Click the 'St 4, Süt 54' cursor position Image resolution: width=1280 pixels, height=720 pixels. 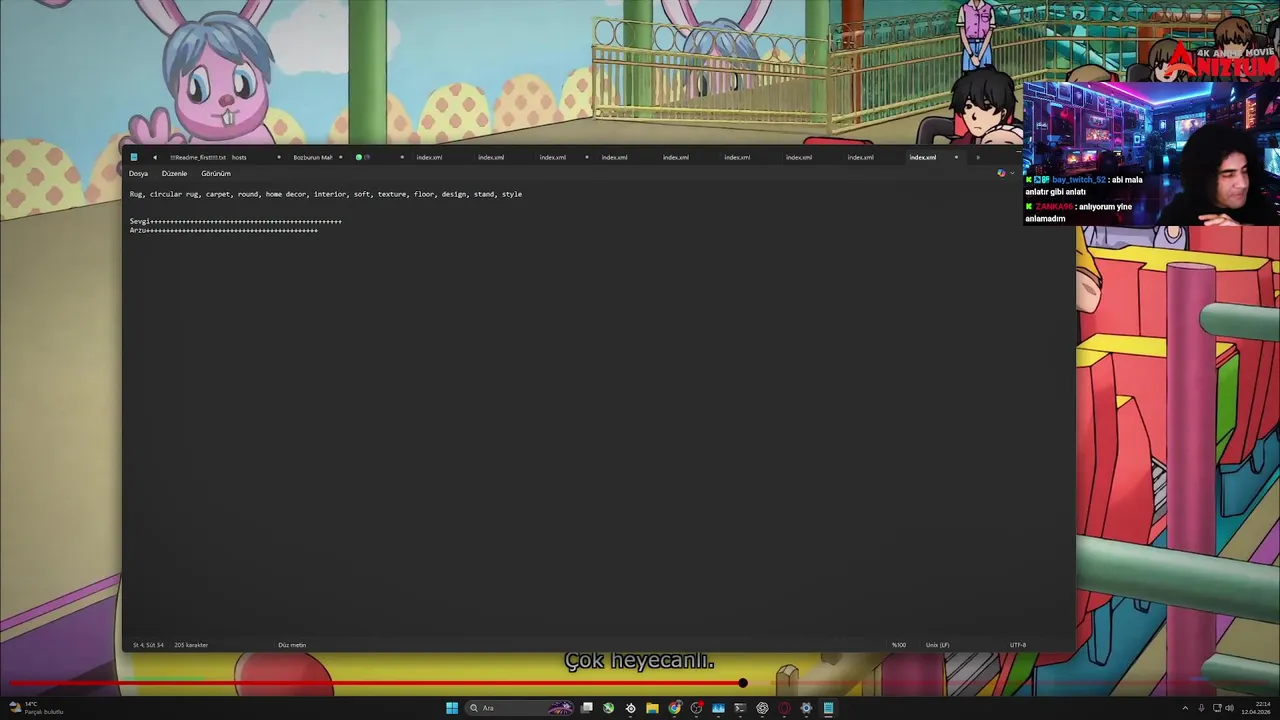[148, 645]
